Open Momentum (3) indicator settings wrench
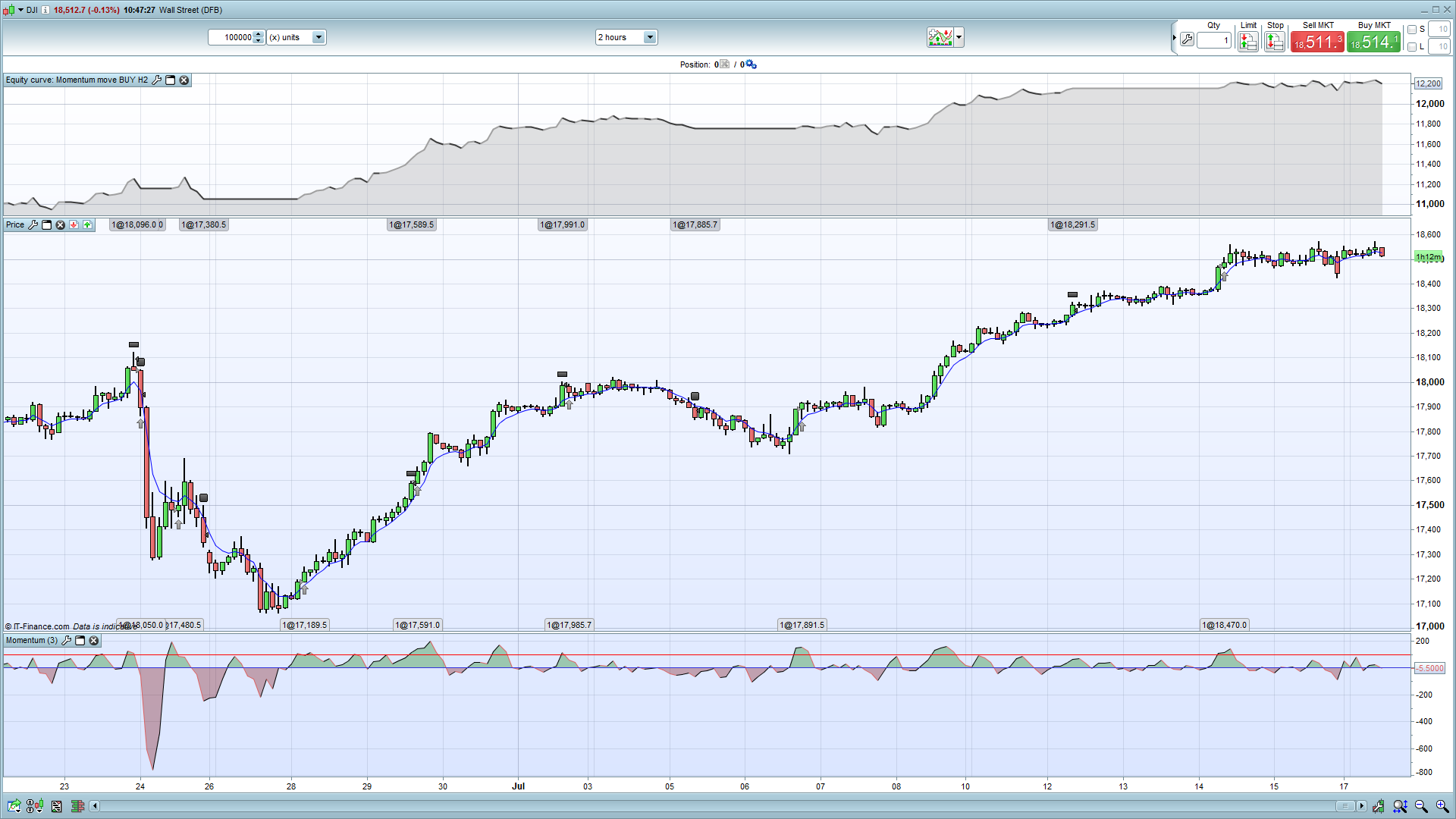 [x=66, y=640]
